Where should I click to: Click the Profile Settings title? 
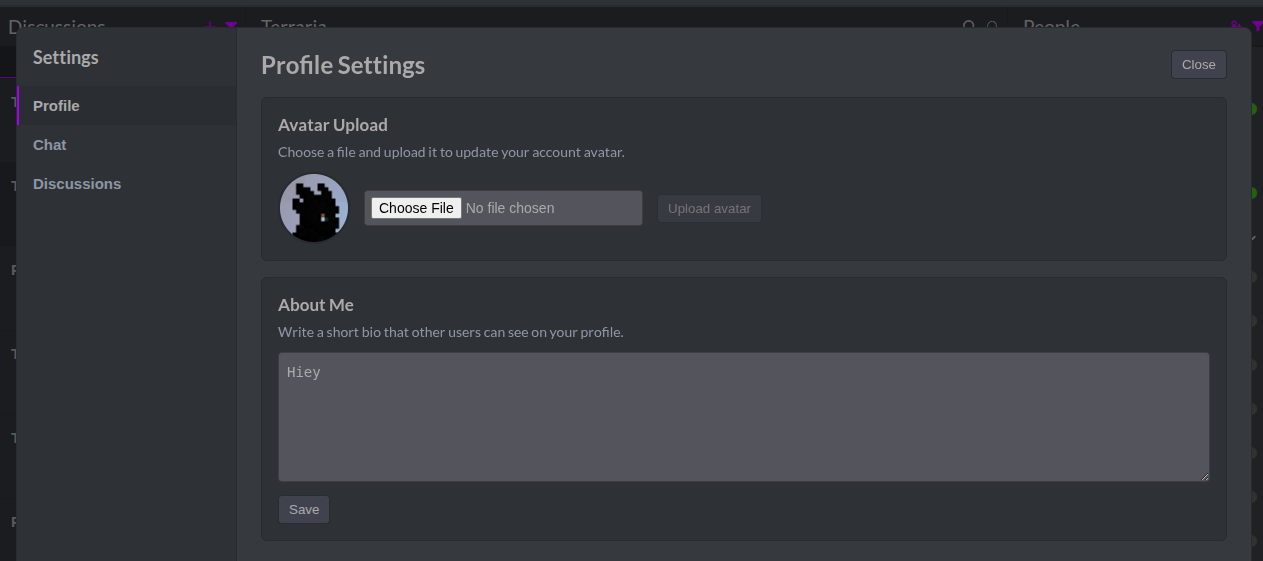[x=343, y=66]
